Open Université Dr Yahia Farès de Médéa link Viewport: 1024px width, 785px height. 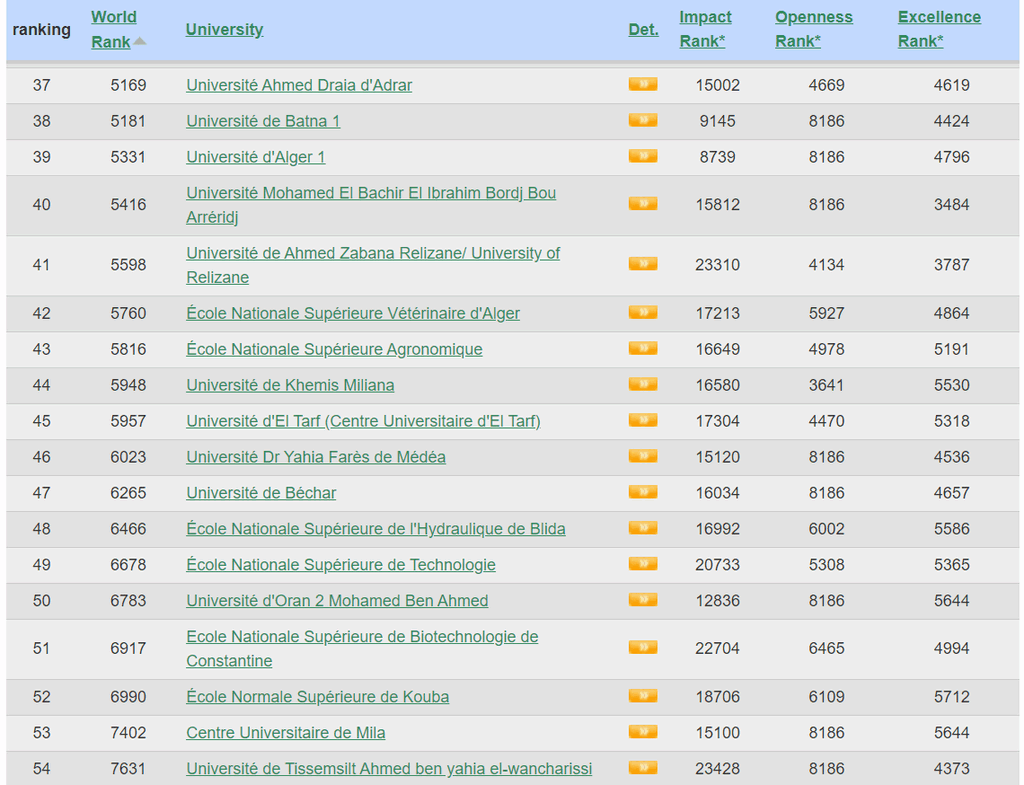[316, 457]
